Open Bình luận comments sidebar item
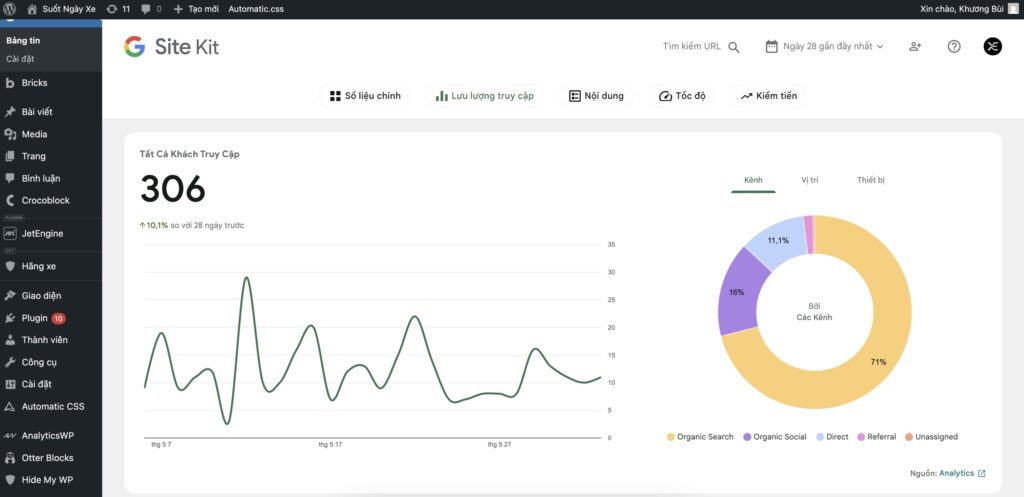 (x=40, y=178)
